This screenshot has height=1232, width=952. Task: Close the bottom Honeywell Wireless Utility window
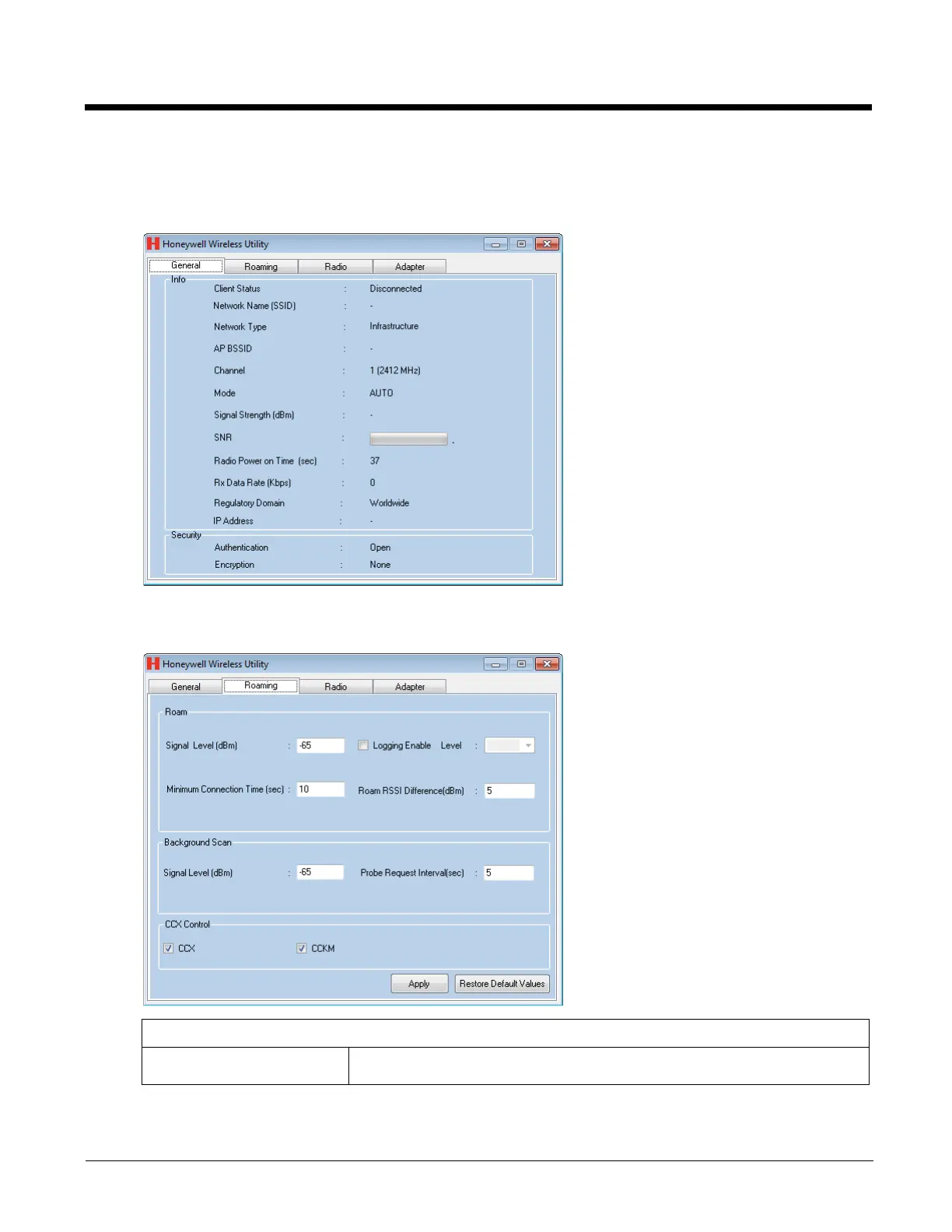pyautogui.click(x=548, y=664)
